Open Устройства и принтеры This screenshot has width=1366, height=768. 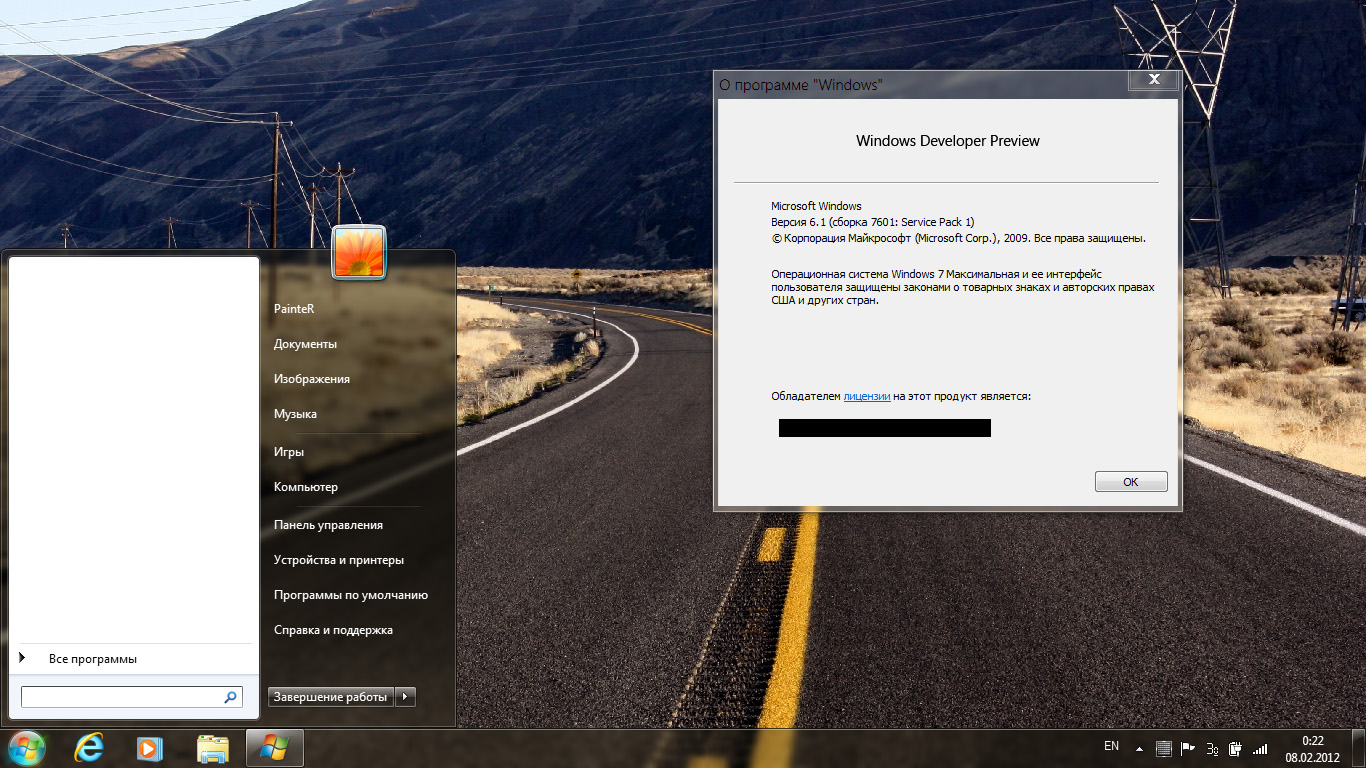339,560
